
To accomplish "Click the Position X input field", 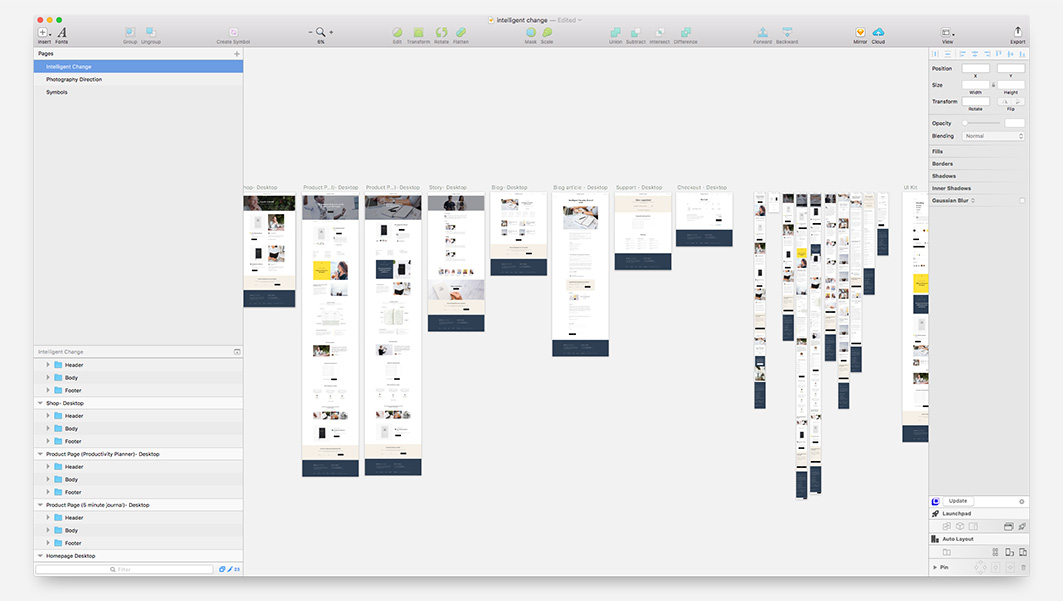I will point(976,68).
